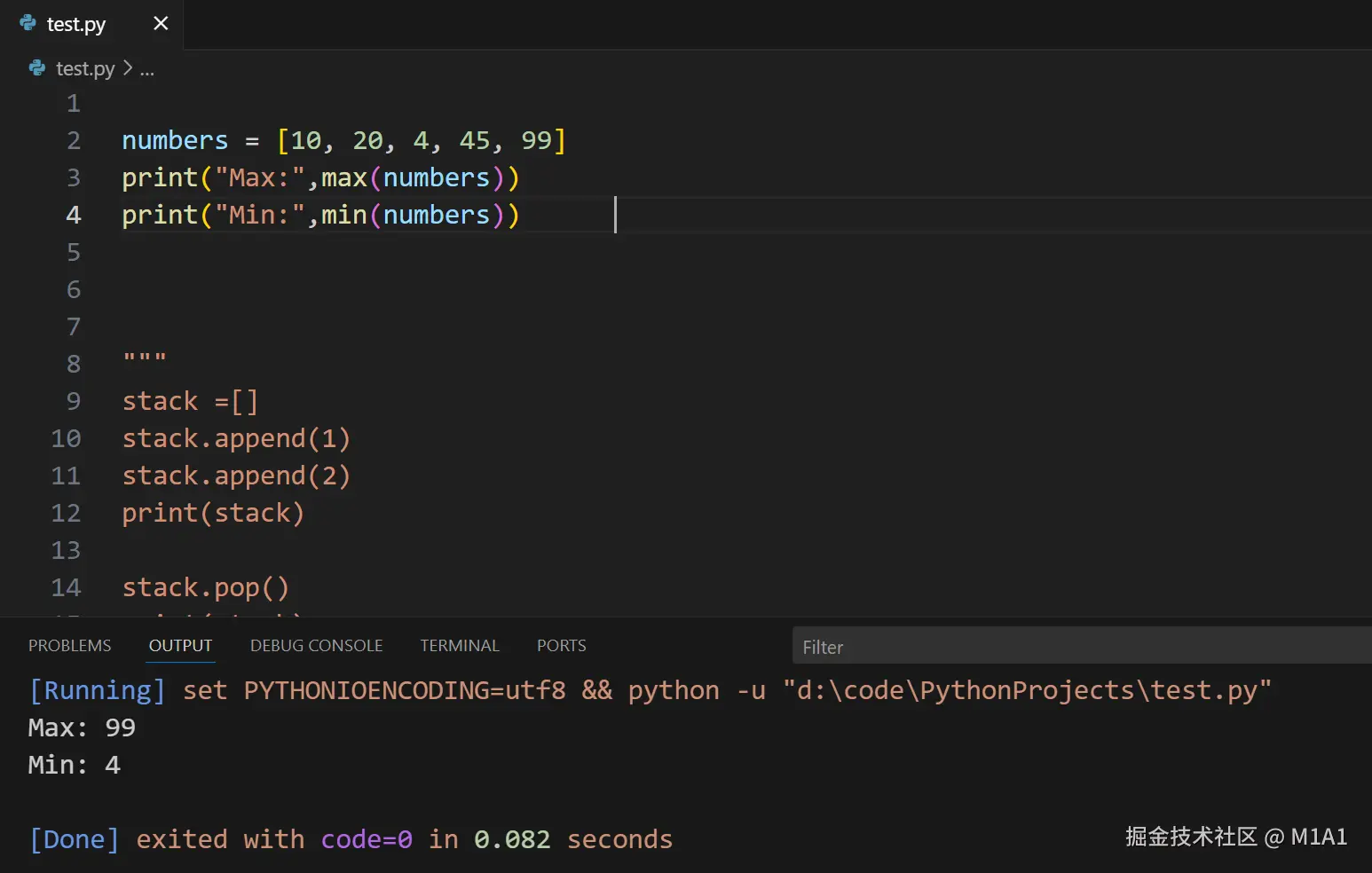Open the PORTS panel tab
Screen dimensions: 1372x873
[562, 646]
